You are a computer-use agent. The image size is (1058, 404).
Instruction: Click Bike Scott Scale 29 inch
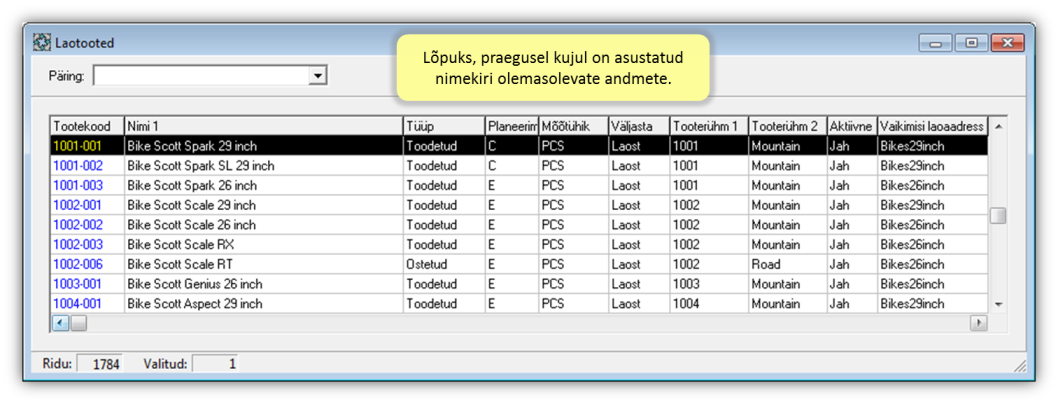click(x=191, y=205)
